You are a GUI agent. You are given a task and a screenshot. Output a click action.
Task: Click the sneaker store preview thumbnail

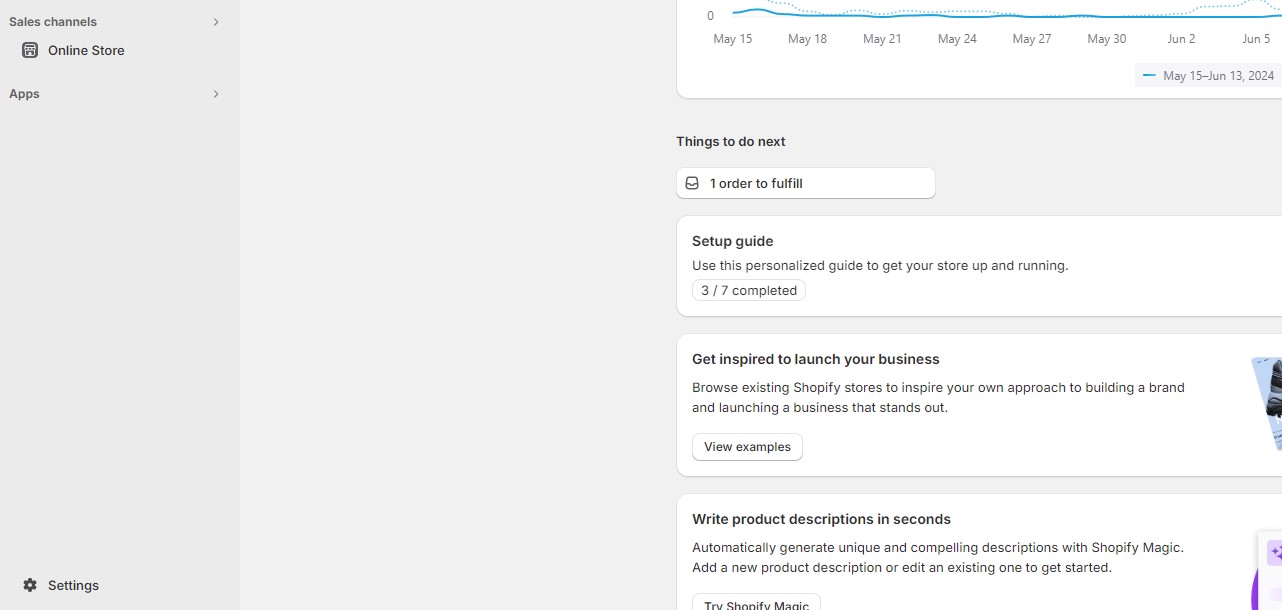coord(1267,404)
